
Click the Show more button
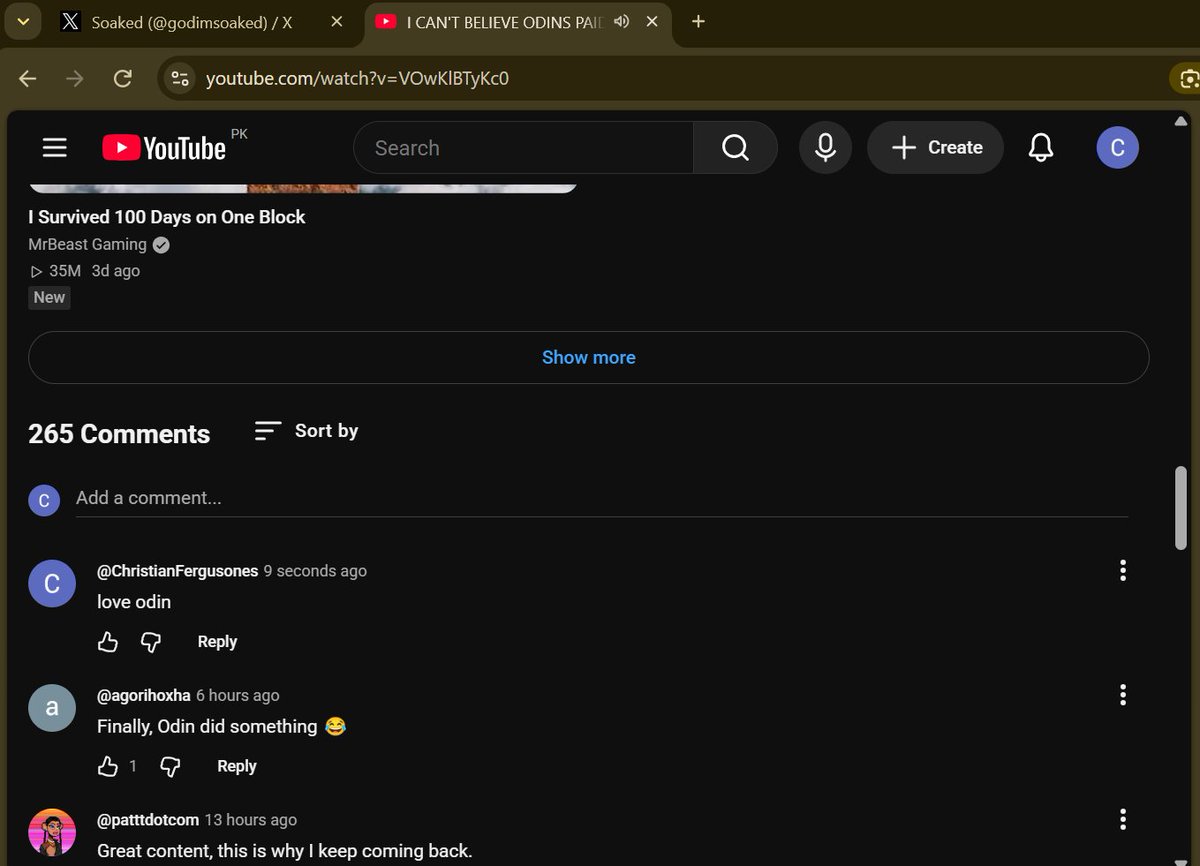tap(588, 357)
